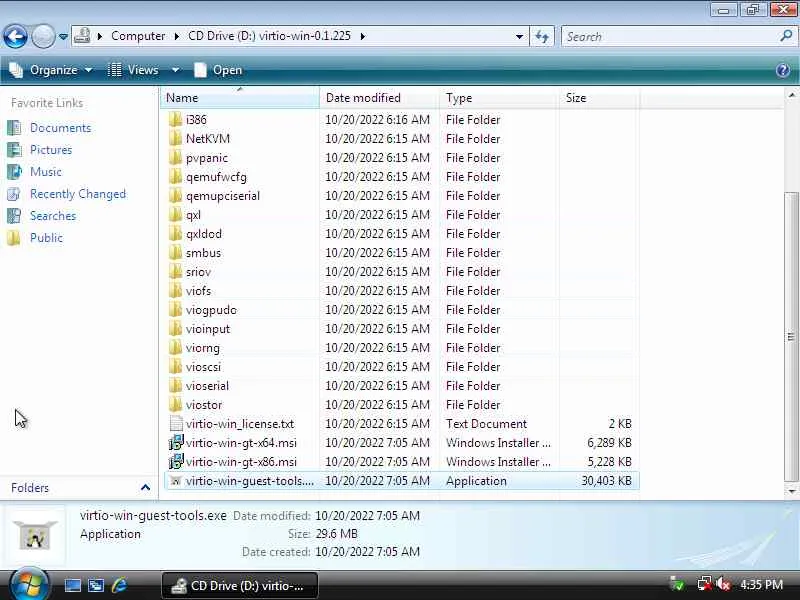Sort by the Name column header
The image size is (800, 600).
pos(240,97)
